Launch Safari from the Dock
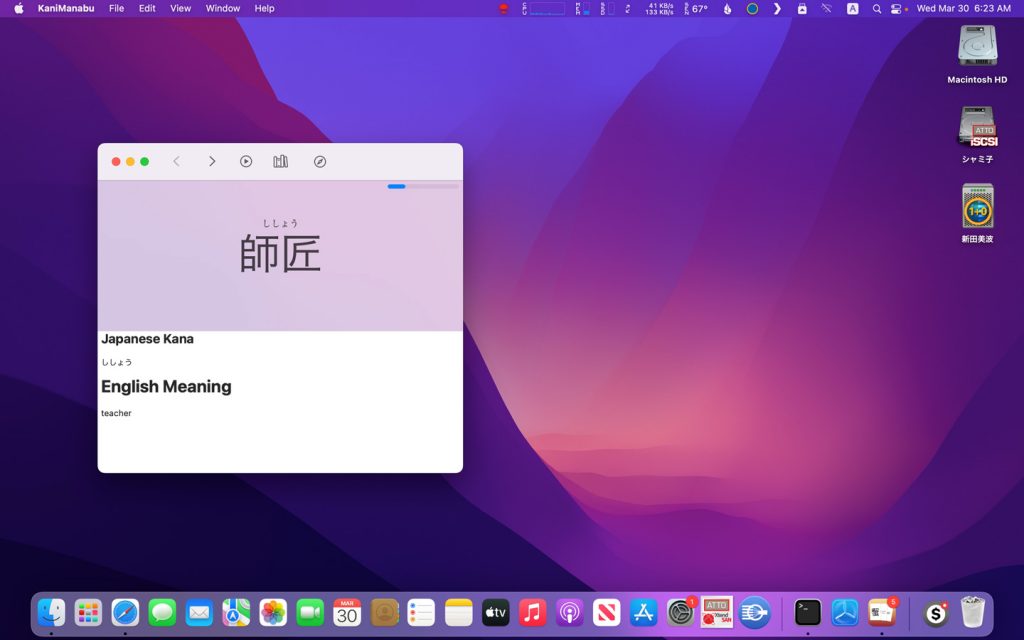This screenshot has height=640, width=1024. click(x=125, y=613)
